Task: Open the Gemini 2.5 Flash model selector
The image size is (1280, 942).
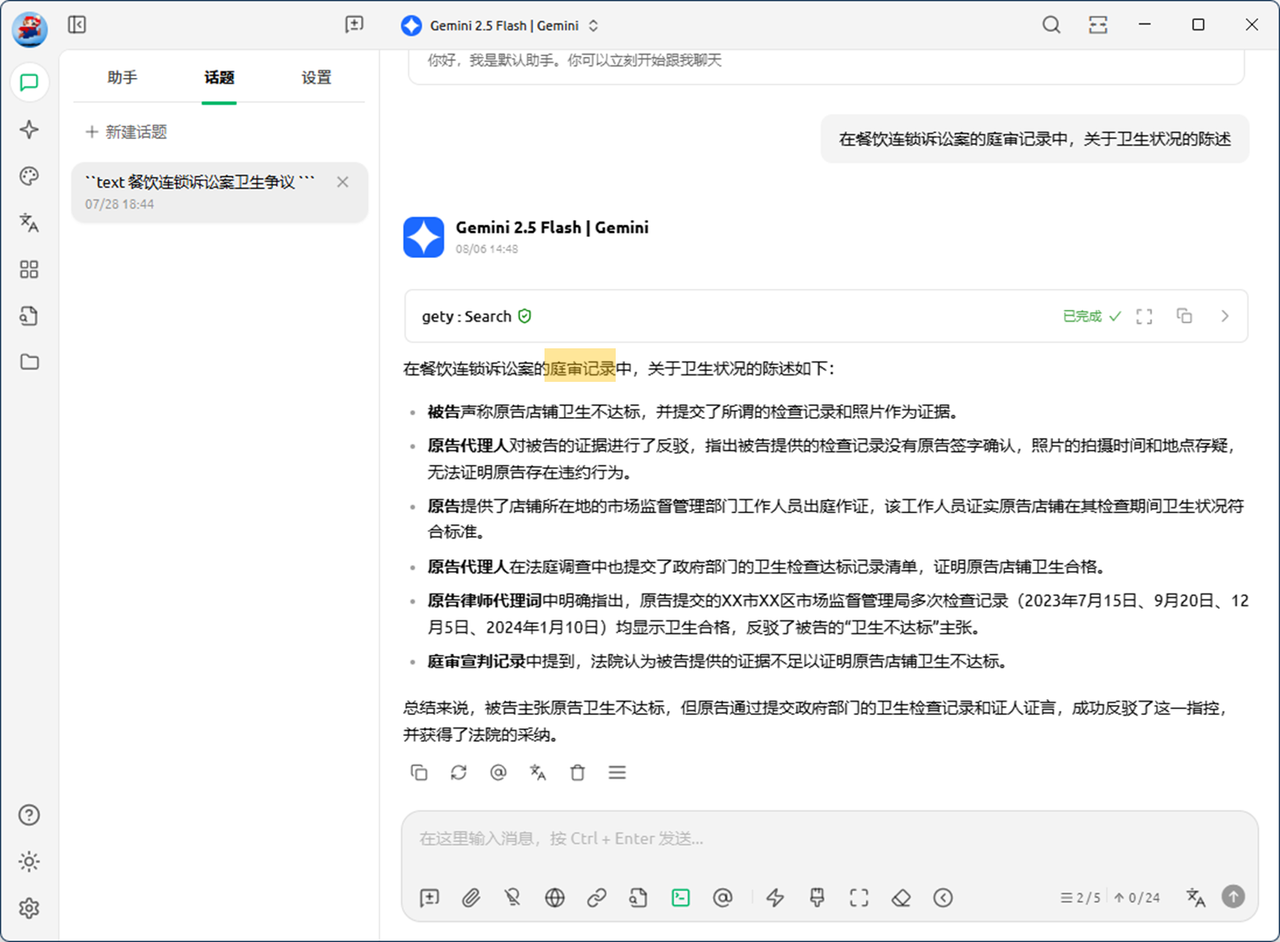Action: tap(500, 26)
